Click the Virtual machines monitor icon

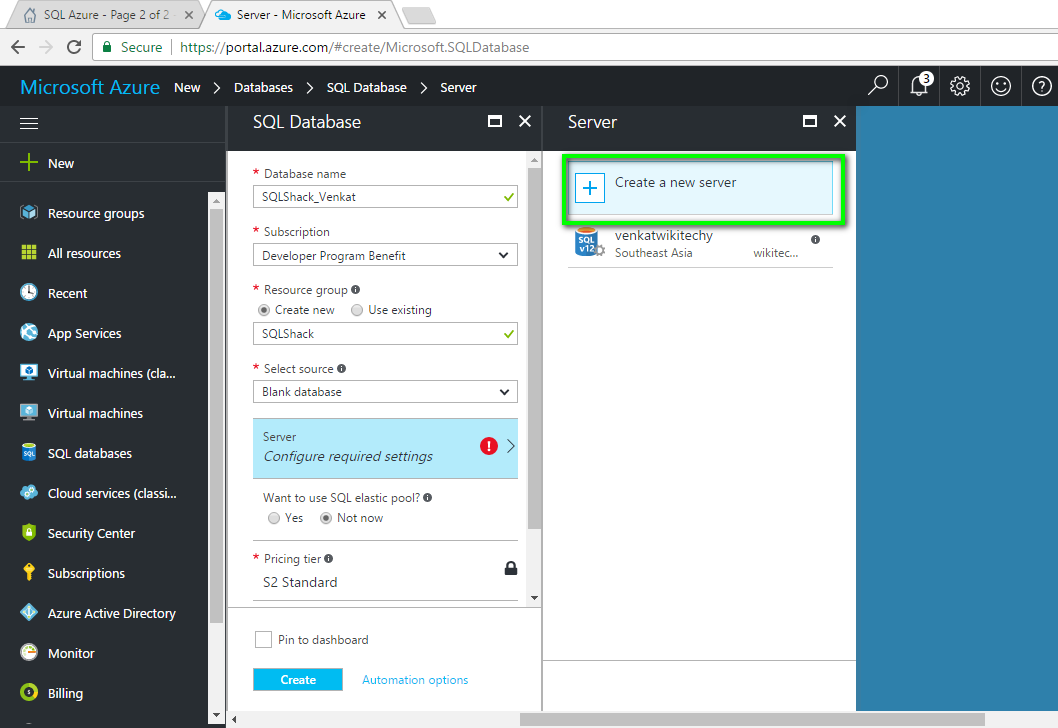(x=29, y=412)
